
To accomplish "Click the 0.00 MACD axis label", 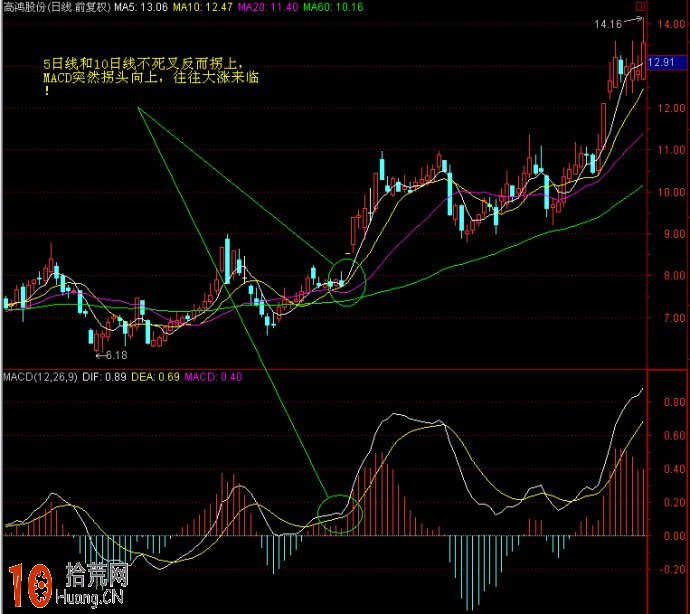I will [x=675, y=536].
